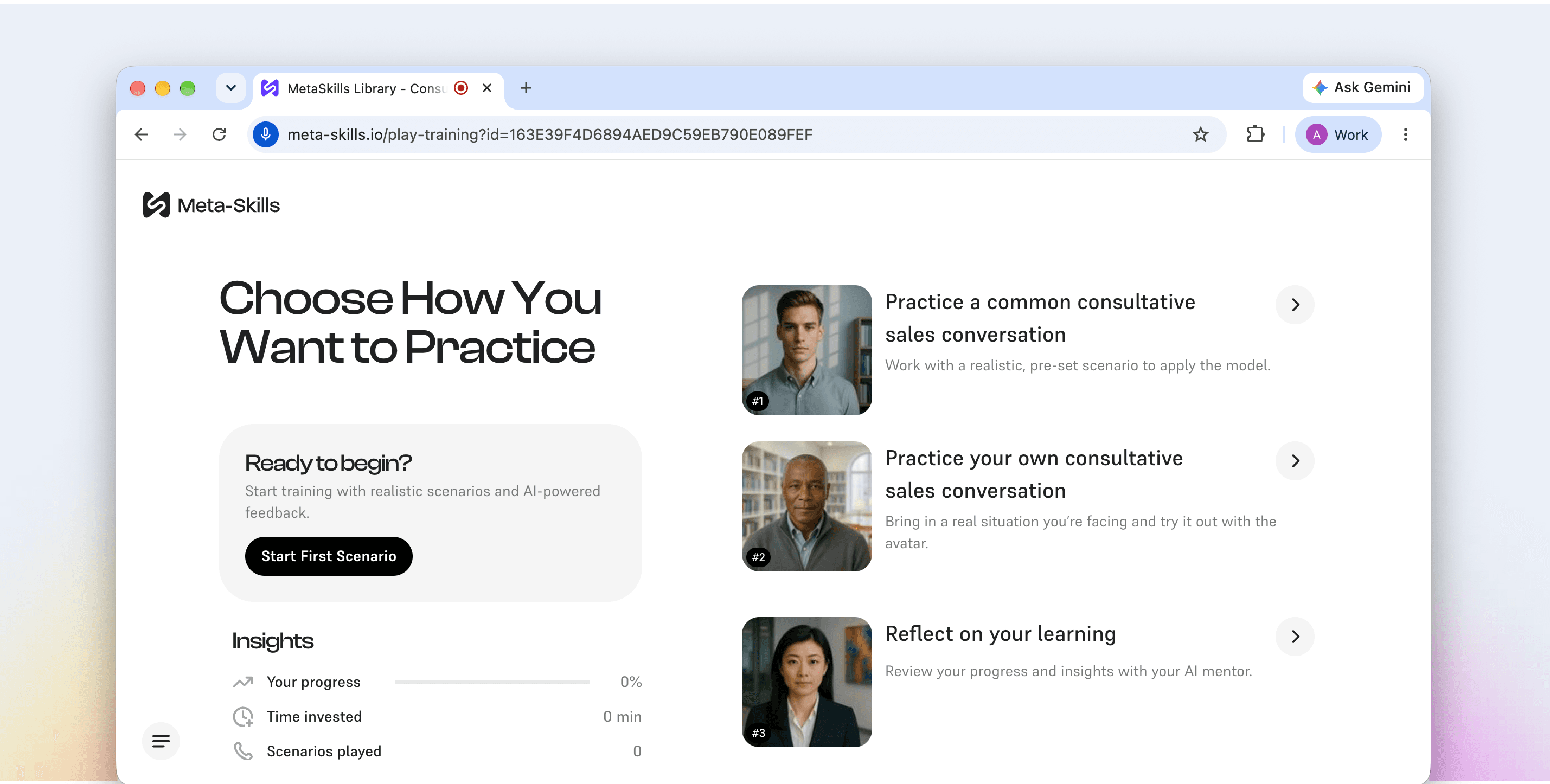1550x784 pixels.
Task: Click the tab recording indicator icon
Action: 461,88
